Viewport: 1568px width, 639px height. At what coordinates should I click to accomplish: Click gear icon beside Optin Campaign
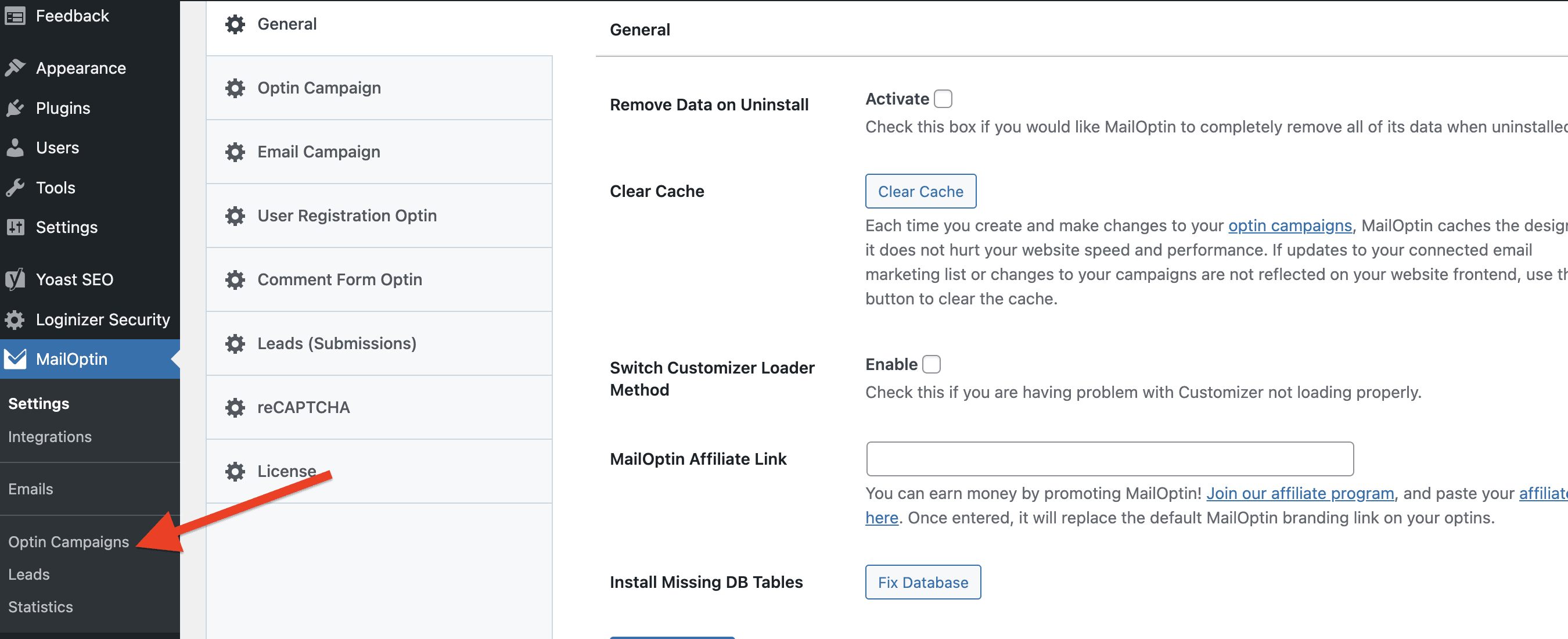[x=235, y=88]
